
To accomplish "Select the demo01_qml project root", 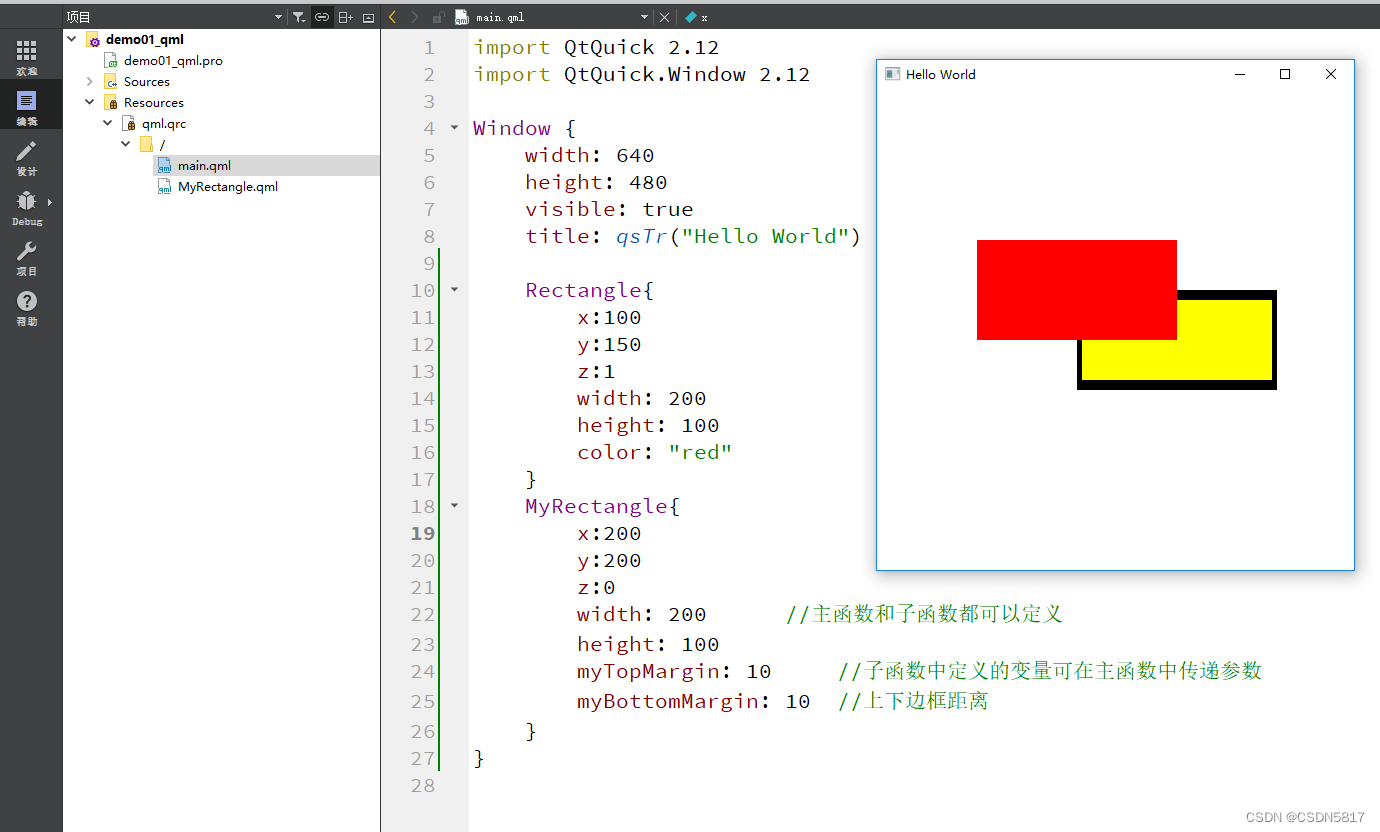I will [145, 39].
